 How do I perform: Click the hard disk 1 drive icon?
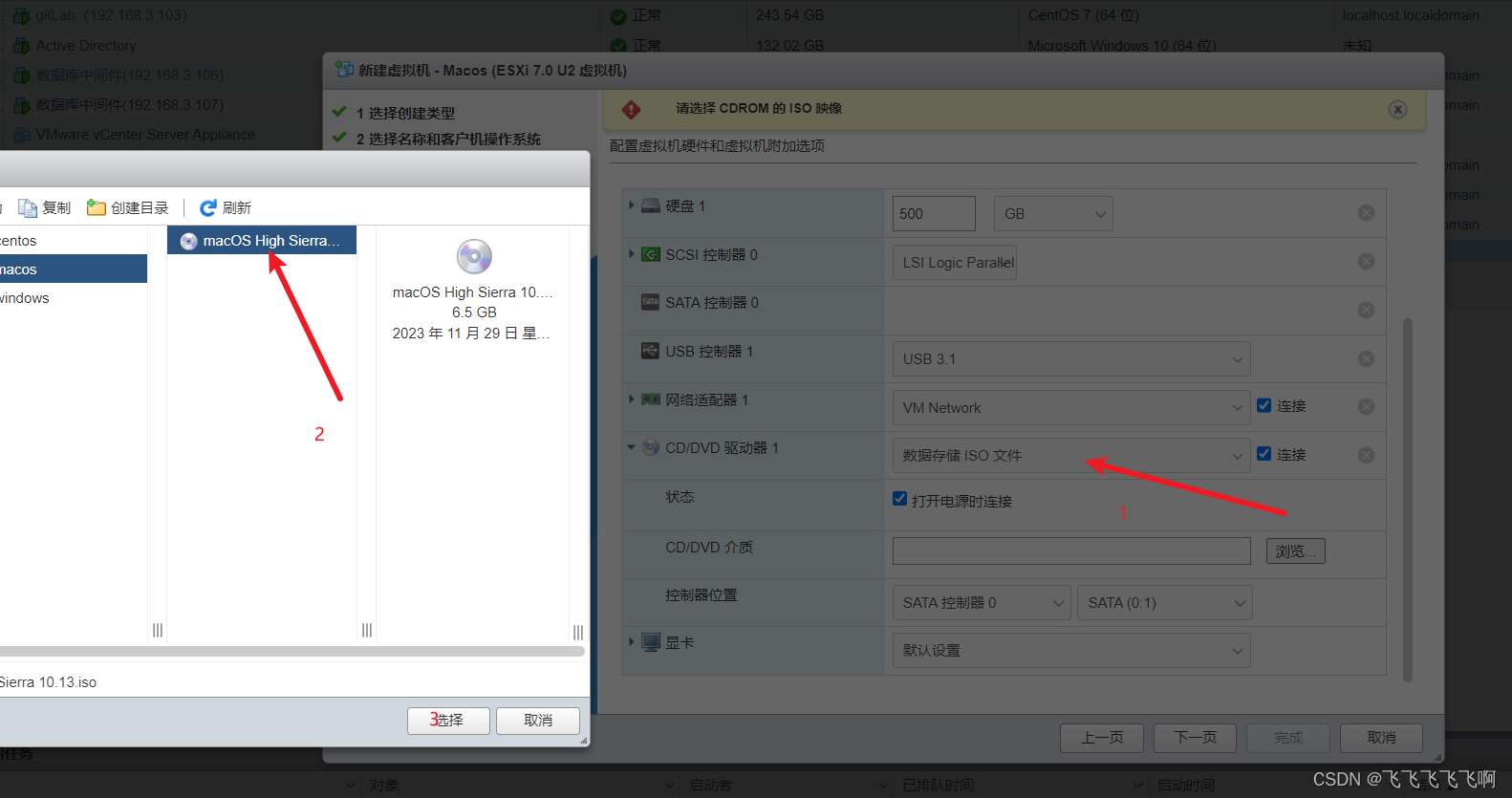651,205
